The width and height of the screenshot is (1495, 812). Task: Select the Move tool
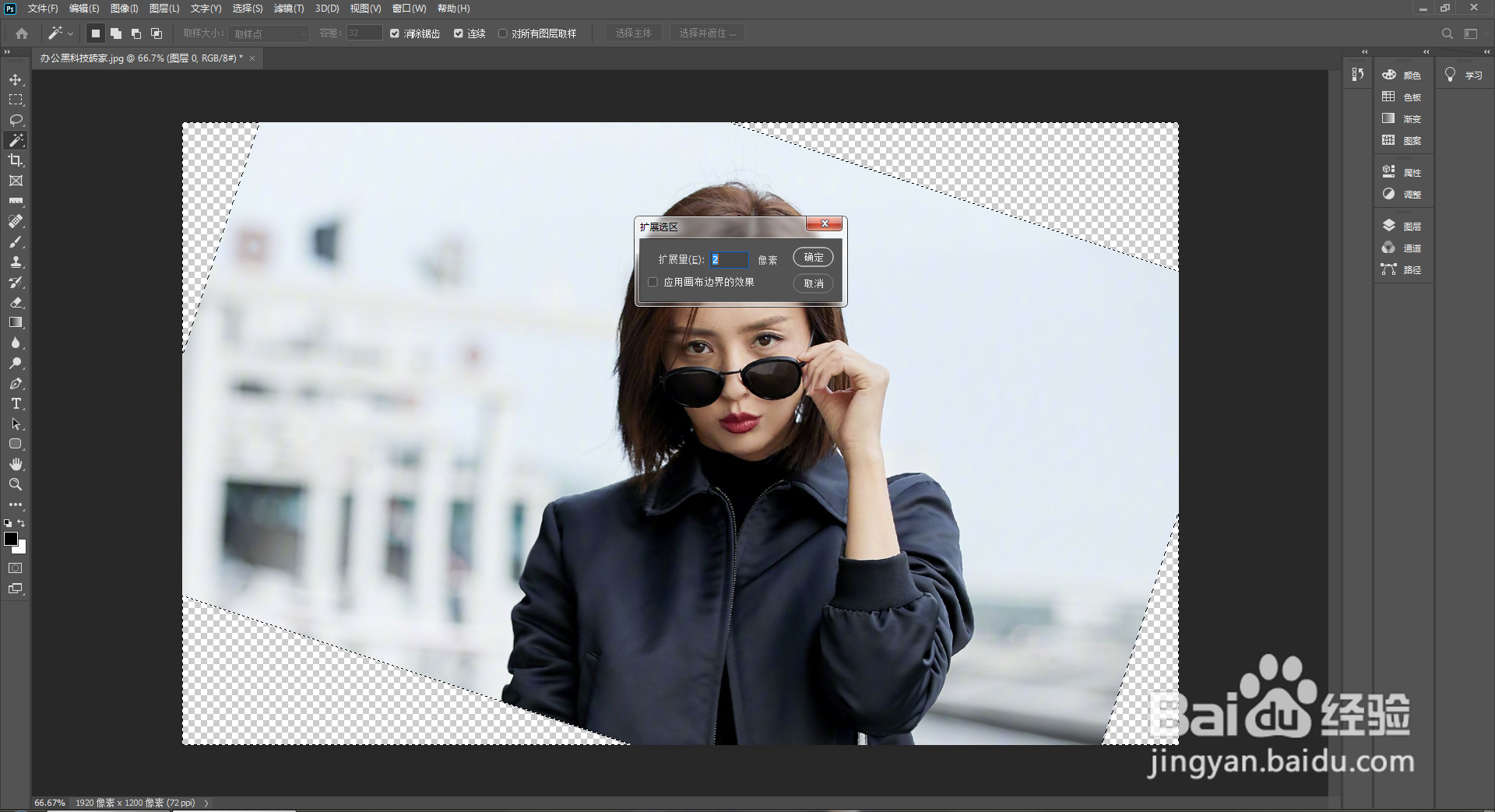click(16, 79)
